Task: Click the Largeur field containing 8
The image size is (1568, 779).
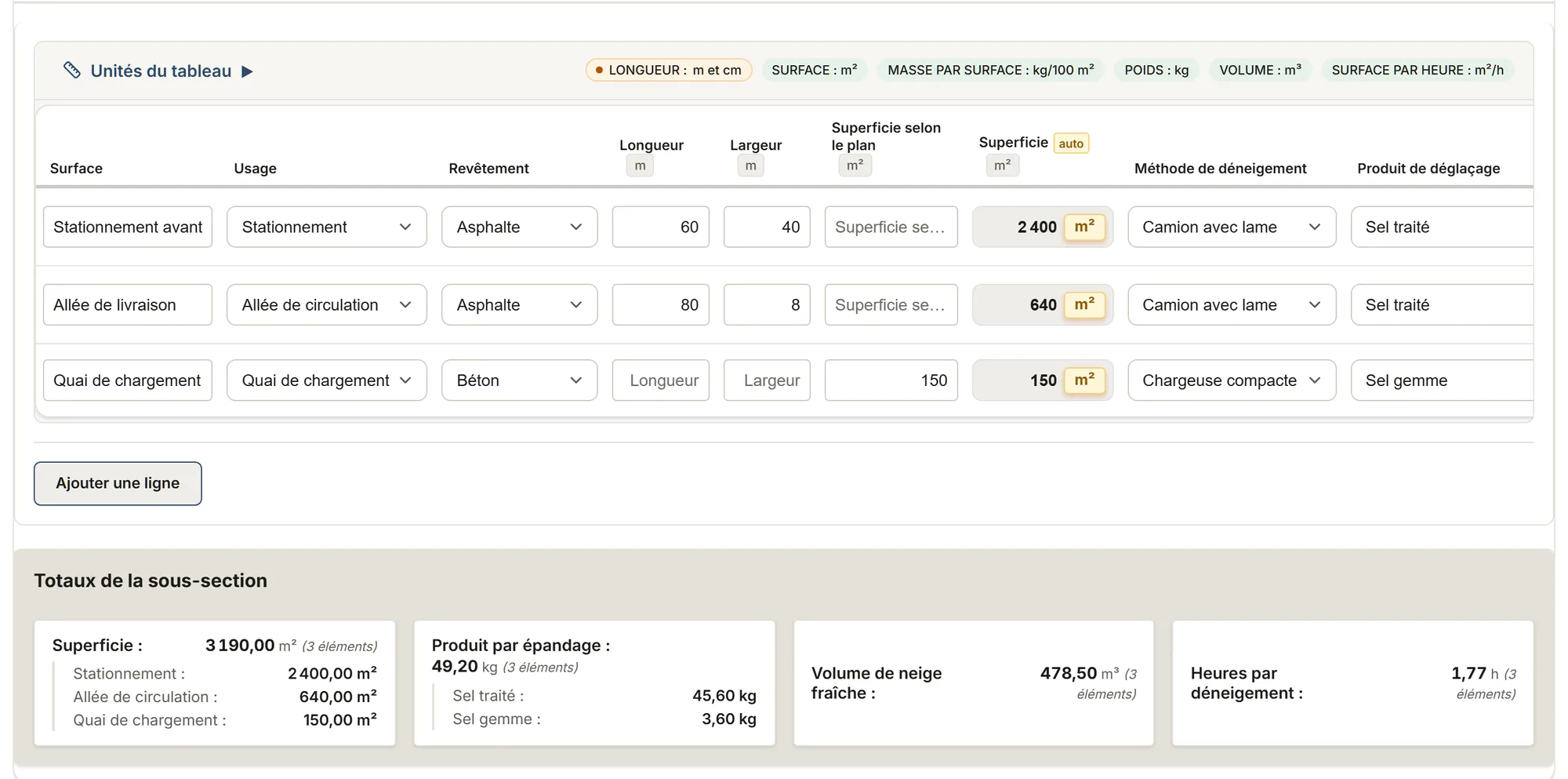Action: 767,304
